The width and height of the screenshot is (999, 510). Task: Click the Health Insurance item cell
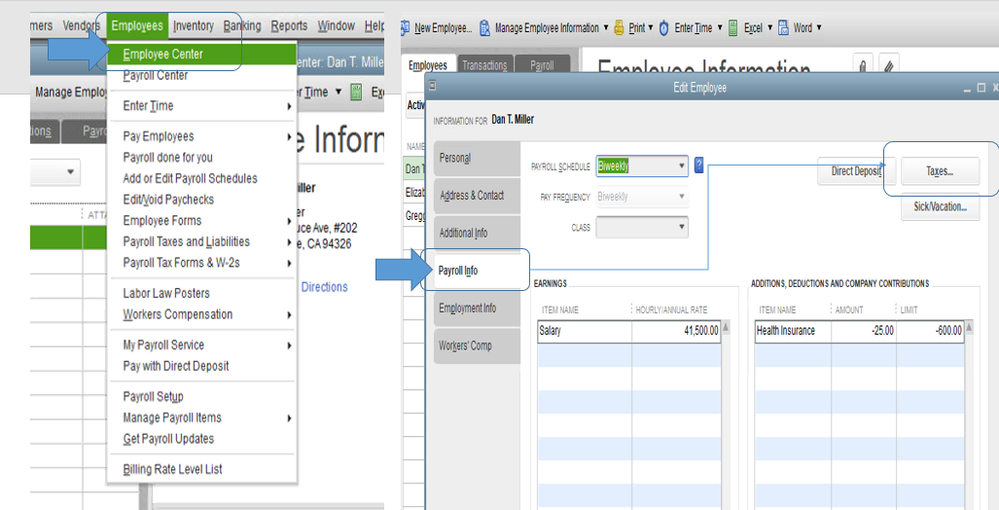(793, 331)
